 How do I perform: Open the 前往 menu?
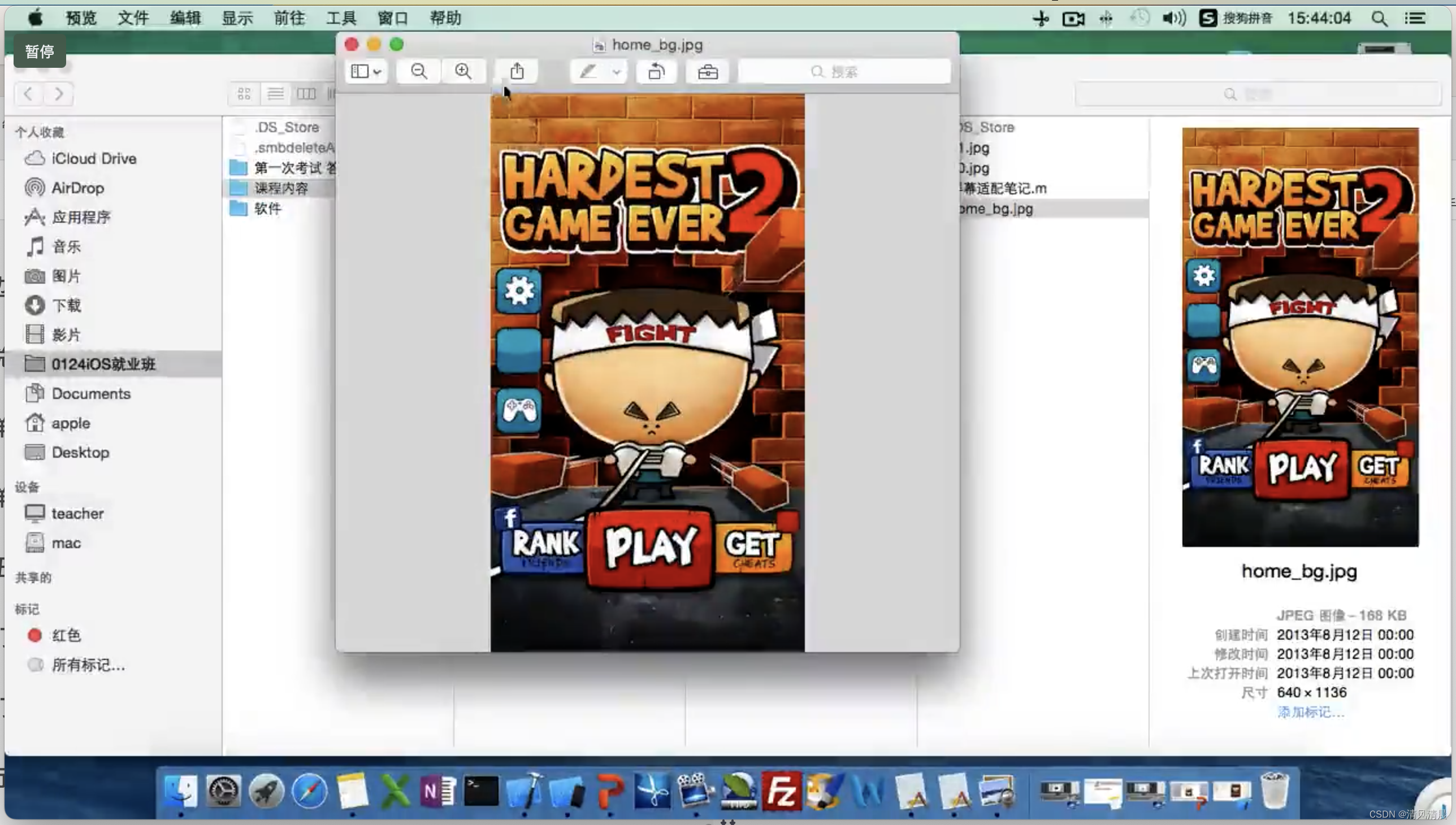point(289,18)
